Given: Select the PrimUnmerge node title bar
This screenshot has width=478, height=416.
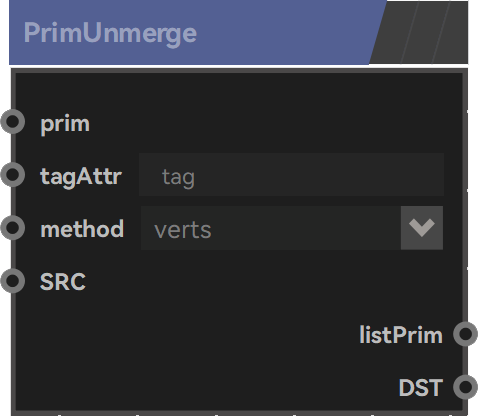Looking at the screenshot, I should point(197,32).
